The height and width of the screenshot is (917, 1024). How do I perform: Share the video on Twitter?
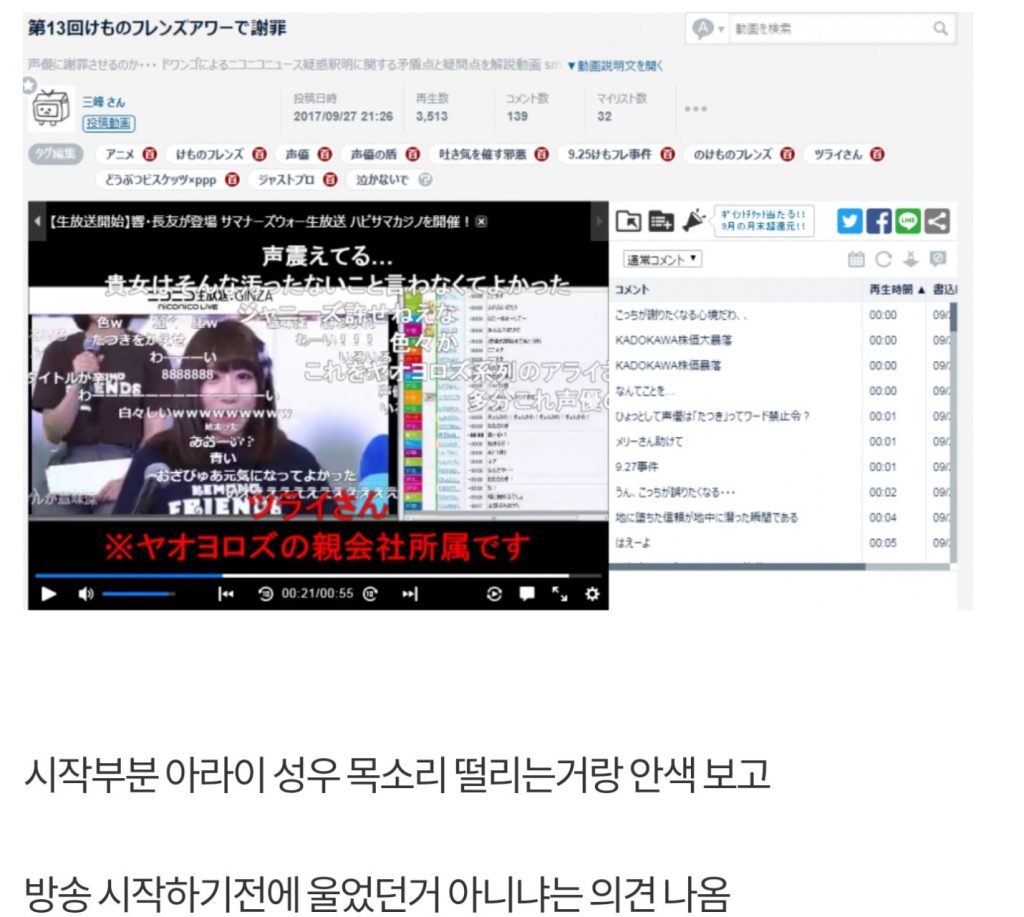[849, 221]
